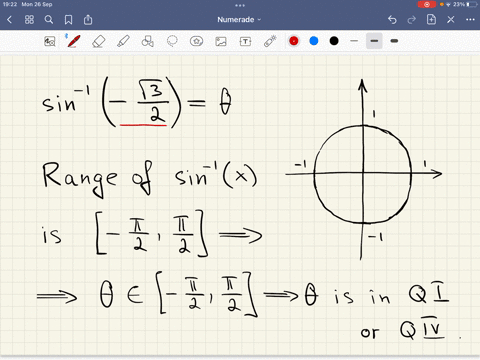Select the Eraser tool
The image size is (480, 360).
(98, 41)
